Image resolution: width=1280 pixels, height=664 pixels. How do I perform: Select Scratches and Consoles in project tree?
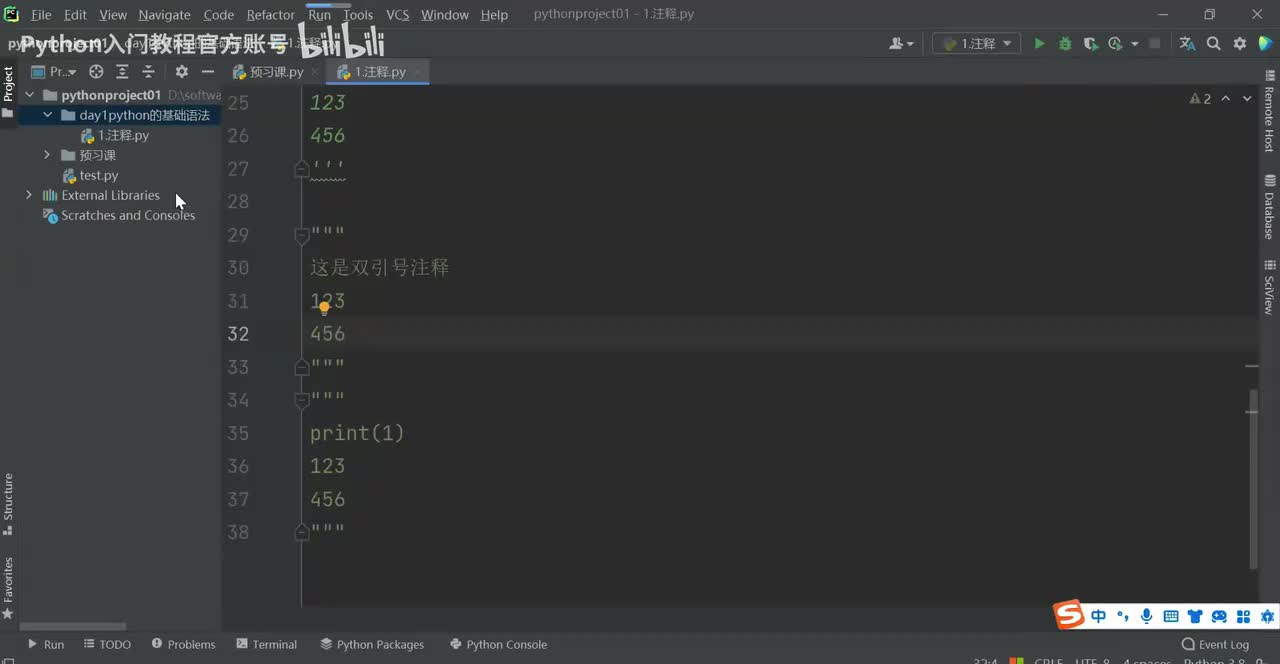pos(128,216)
